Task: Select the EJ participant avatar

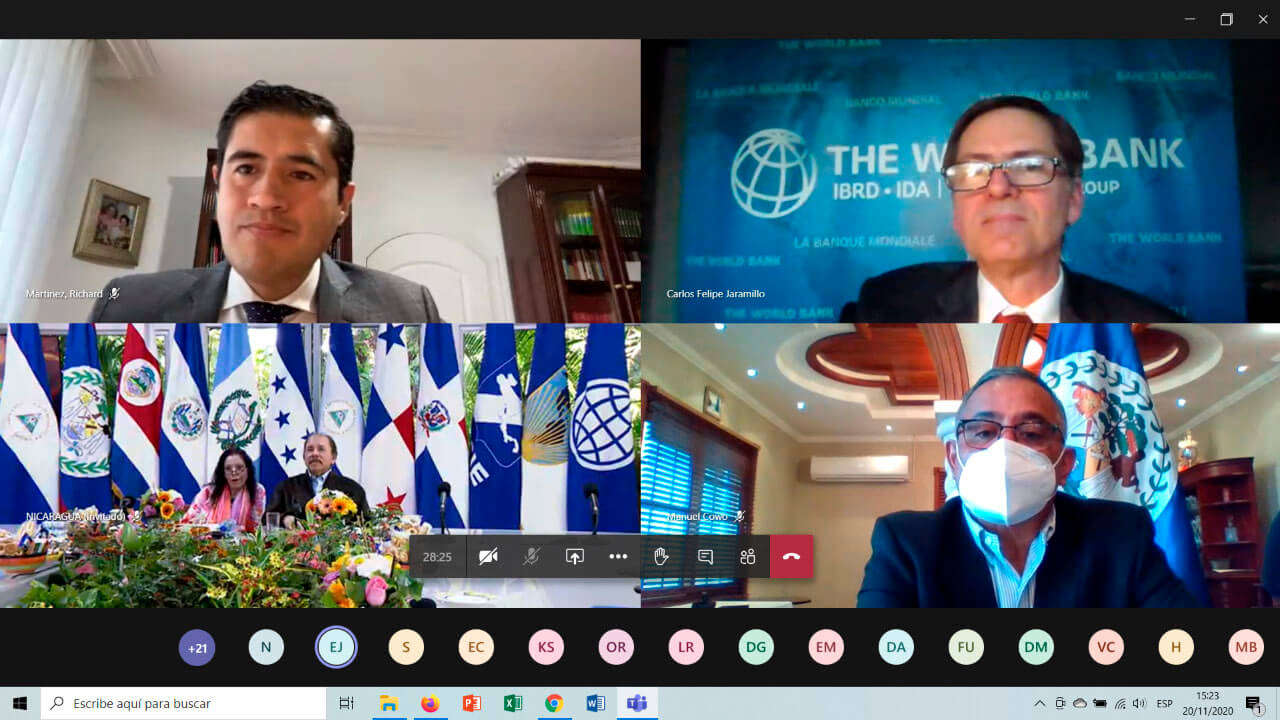Action: pyautogui.click(x=336, y=647)
